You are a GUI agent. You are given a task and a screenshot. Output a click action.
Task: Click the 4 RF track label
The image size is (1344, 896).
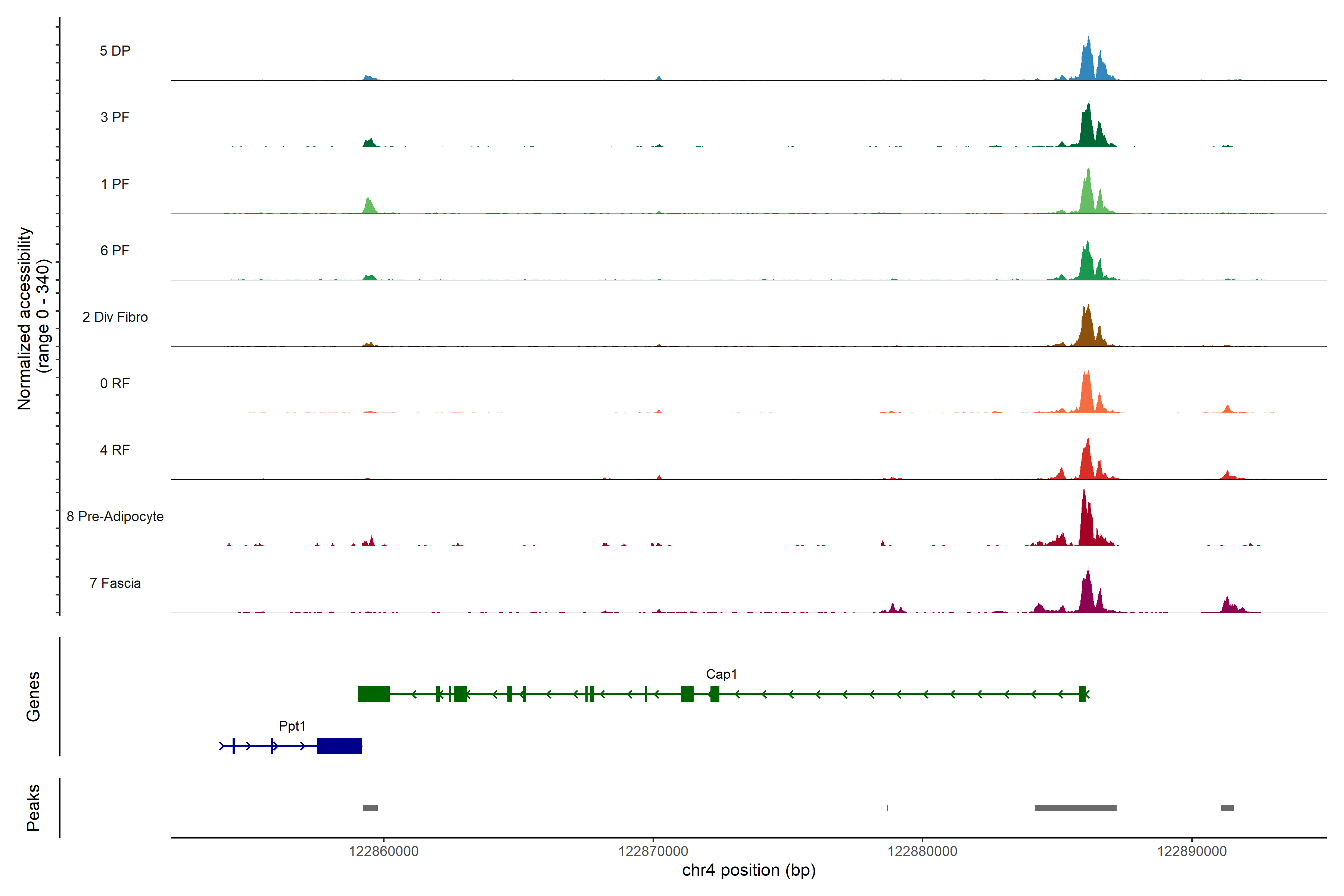tap(115, 450)
